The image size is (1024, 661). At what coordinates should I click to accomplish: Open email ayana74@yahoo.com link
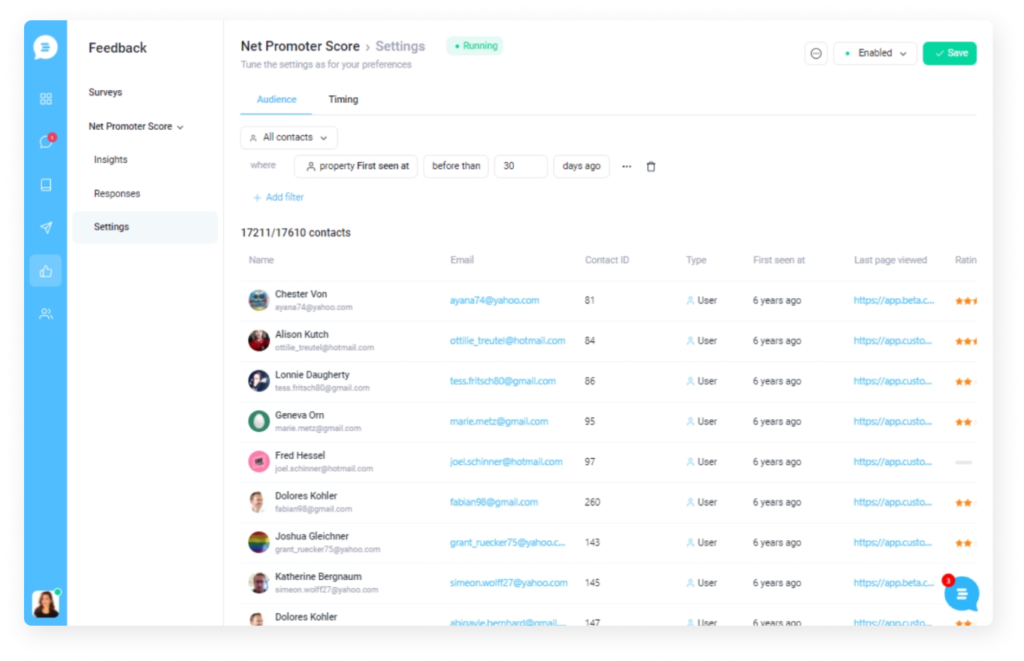coord(494,300)
